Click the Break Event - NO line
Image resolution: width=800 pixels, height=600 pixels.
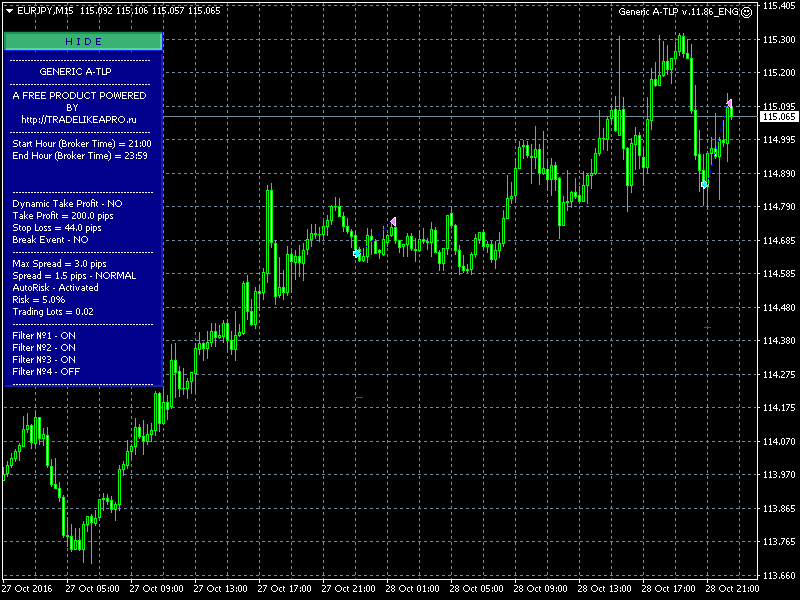pos(51,240)
